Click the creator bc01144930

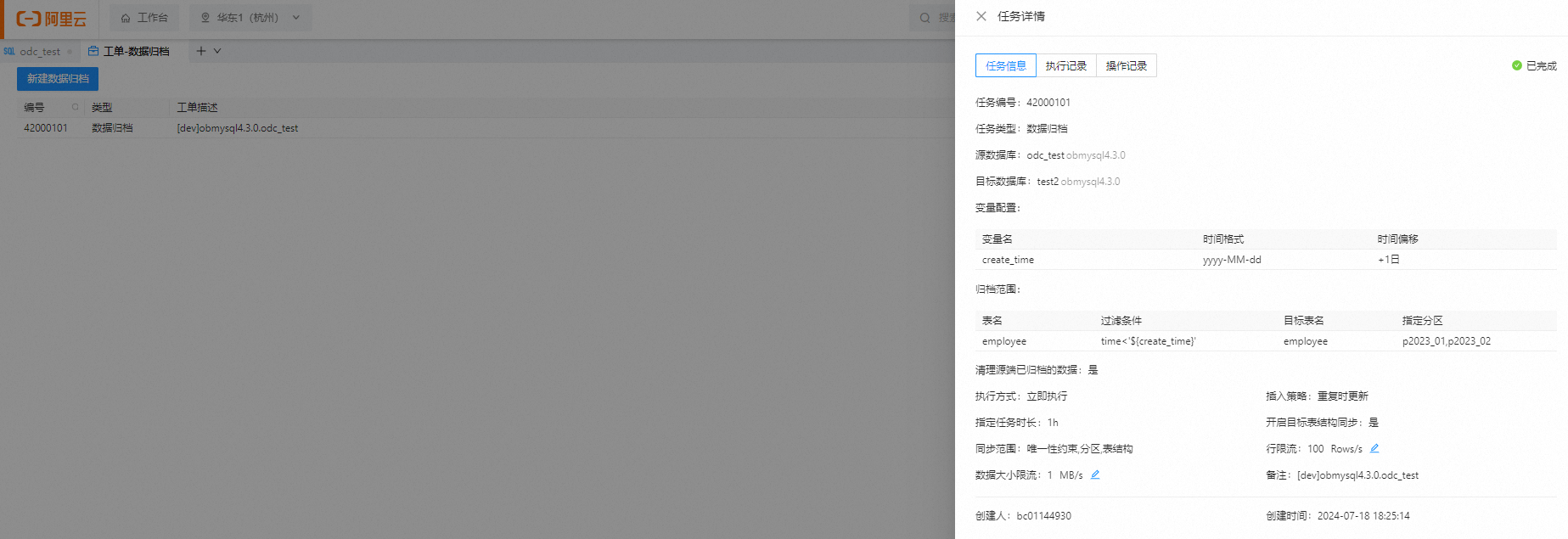[1043, 516]
